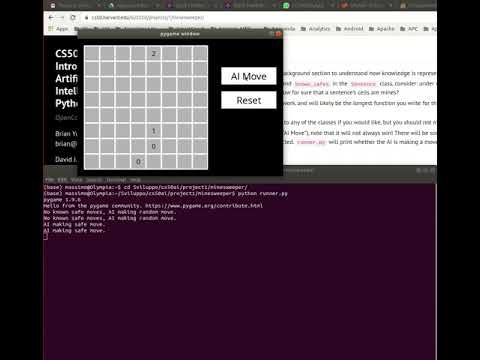Click the first 'AI making random move' terminal line

pos(110,212)
